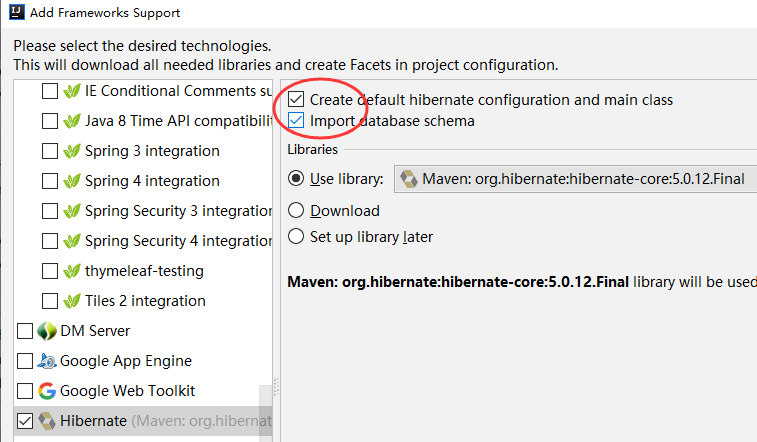Click the Spring 3 integration leaf icon
Viewport: 757px width, 442px height.
click(72, 151)
